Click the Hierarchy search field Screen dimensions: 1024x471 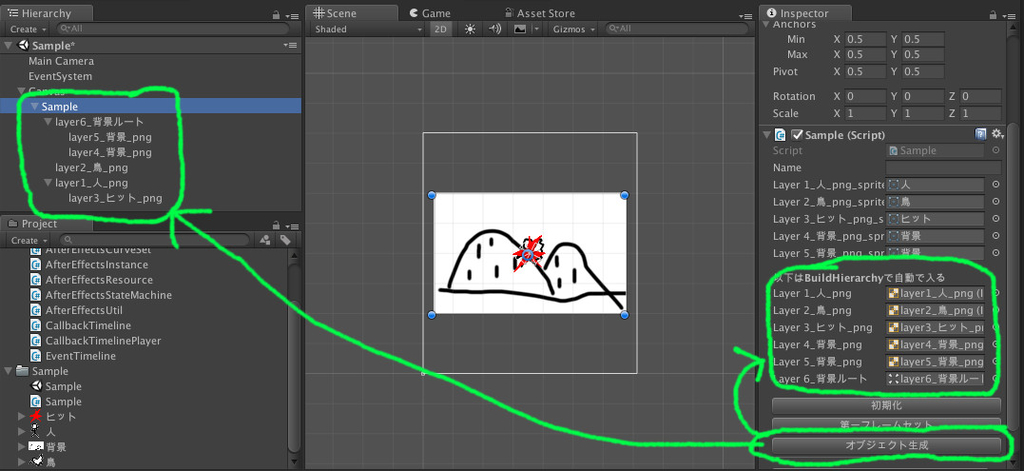pos(172,29)
